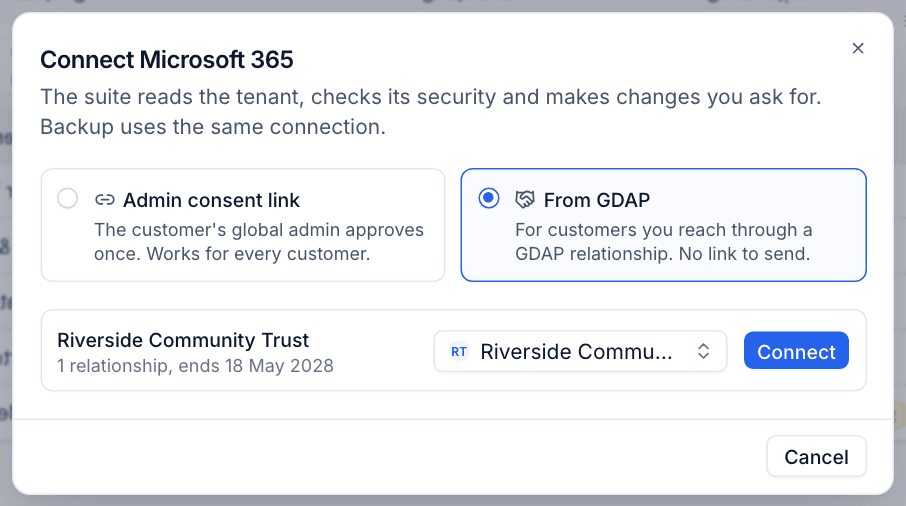
Task: Click the blue Connect button
Action: coord(796,351)
